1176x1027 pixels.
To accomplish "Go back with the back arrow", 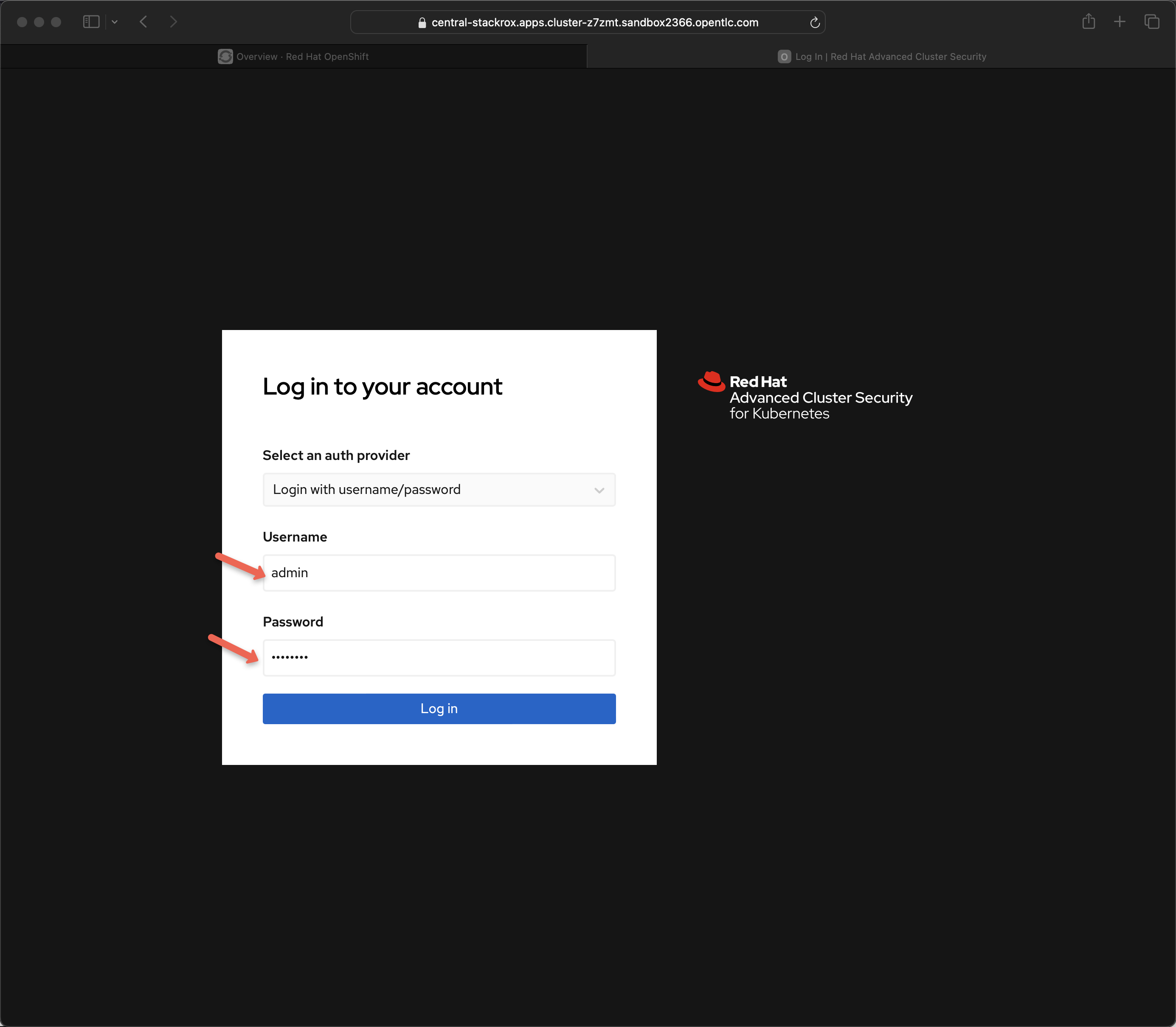I will [x=143, y=22].
